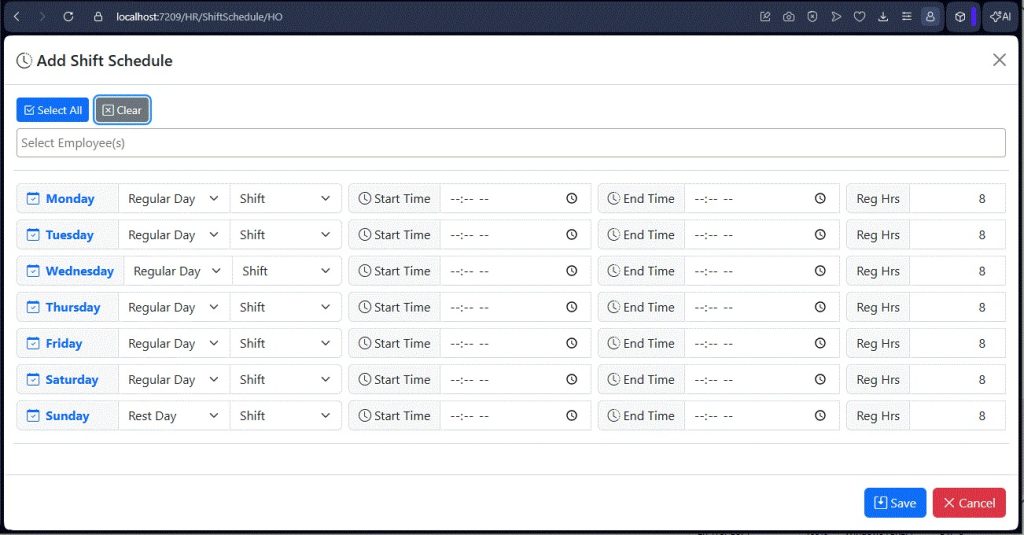Open Wednesday Start Time clock picker icon
Image resolution: width=1024 pixels, height=535 pixels.
571,271
